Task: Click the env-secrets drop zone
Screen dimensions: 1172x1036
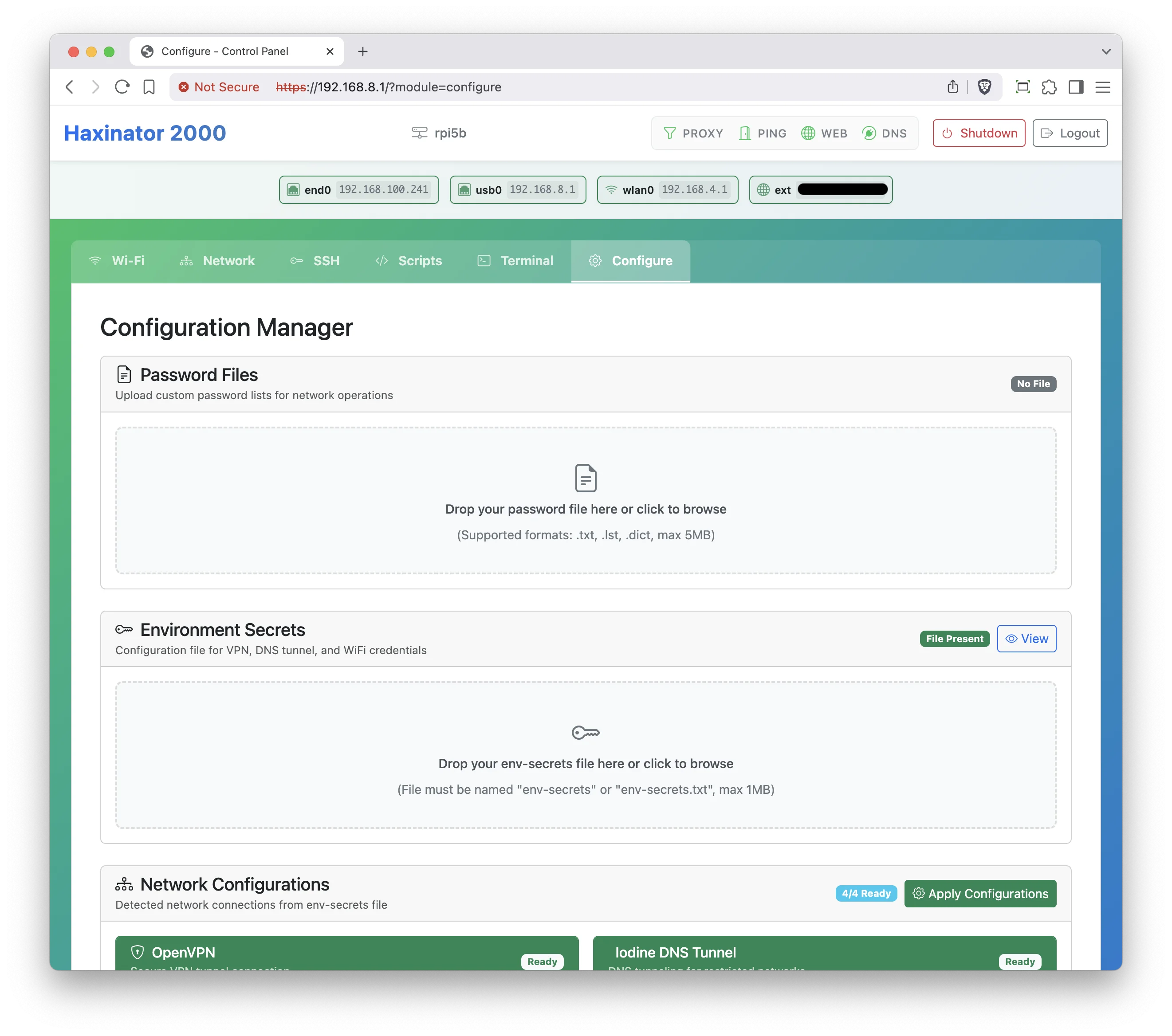Action: [586, 755]
